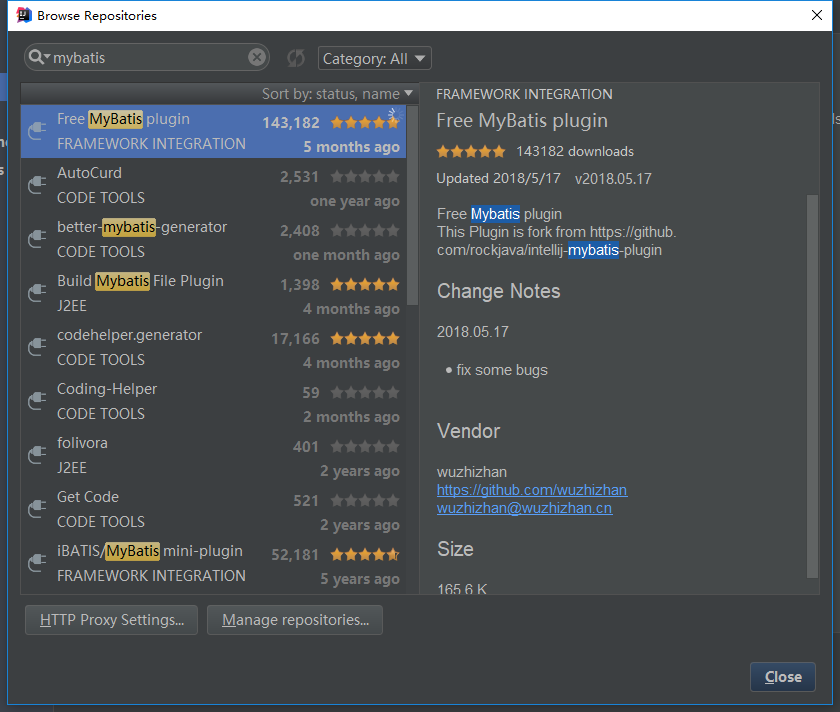Click the 5 years ago label
Viewport: 840px width, 712px height.
click(x=360, y=579)
